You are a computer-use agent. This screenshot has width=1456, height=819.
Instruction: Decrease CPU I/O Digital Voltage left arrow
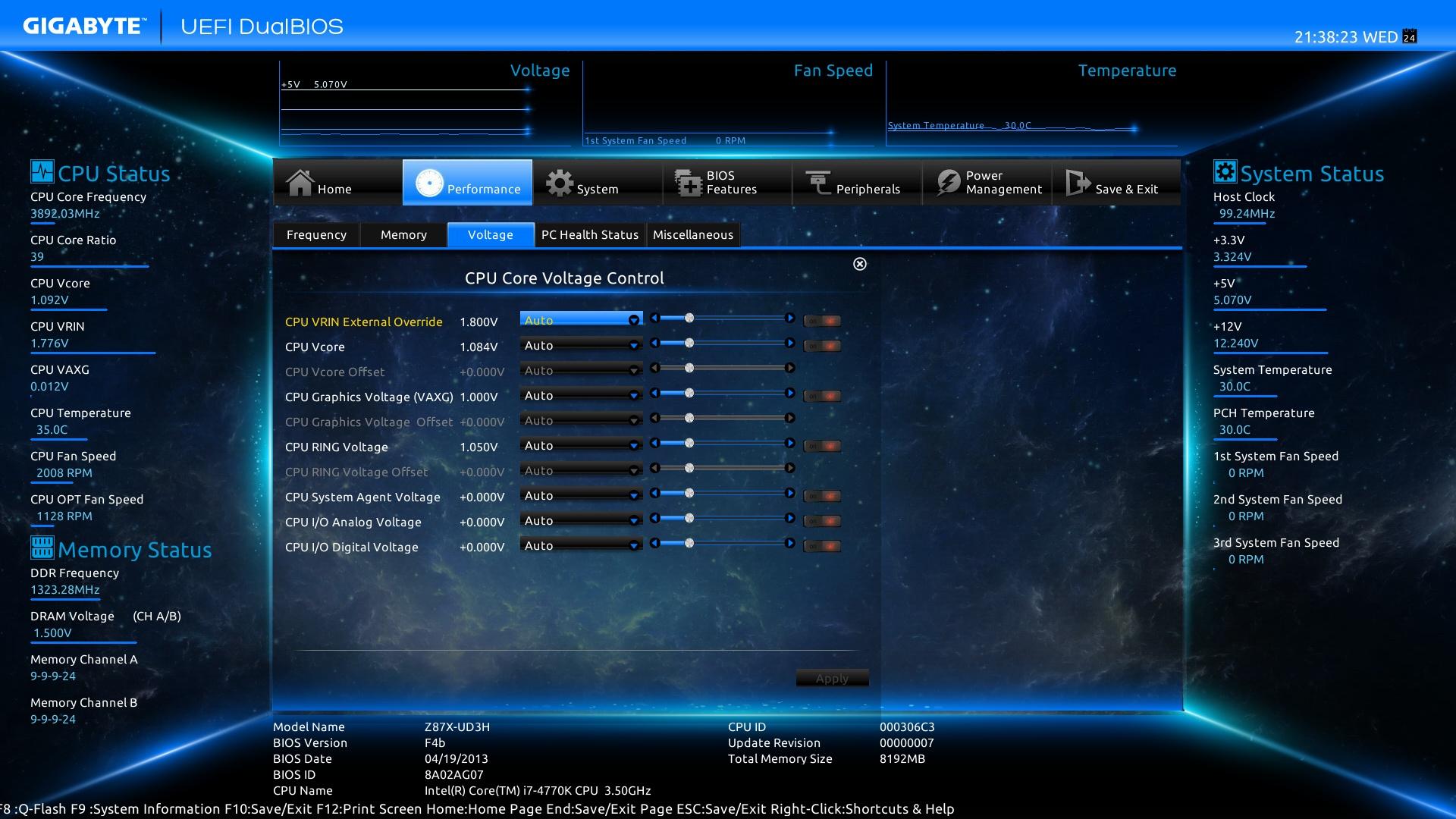click(x=654, y=544)
